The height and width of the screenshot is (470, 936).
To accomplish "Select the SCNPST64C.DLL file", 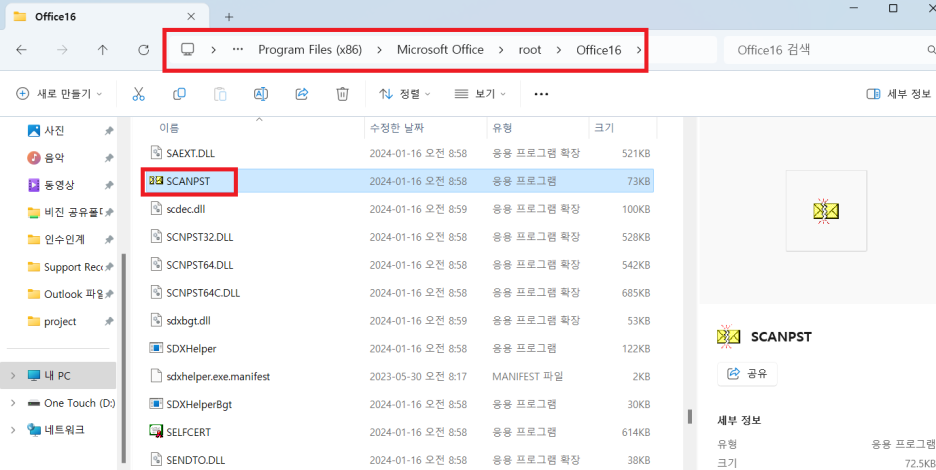I will click(x=398, y=293).
